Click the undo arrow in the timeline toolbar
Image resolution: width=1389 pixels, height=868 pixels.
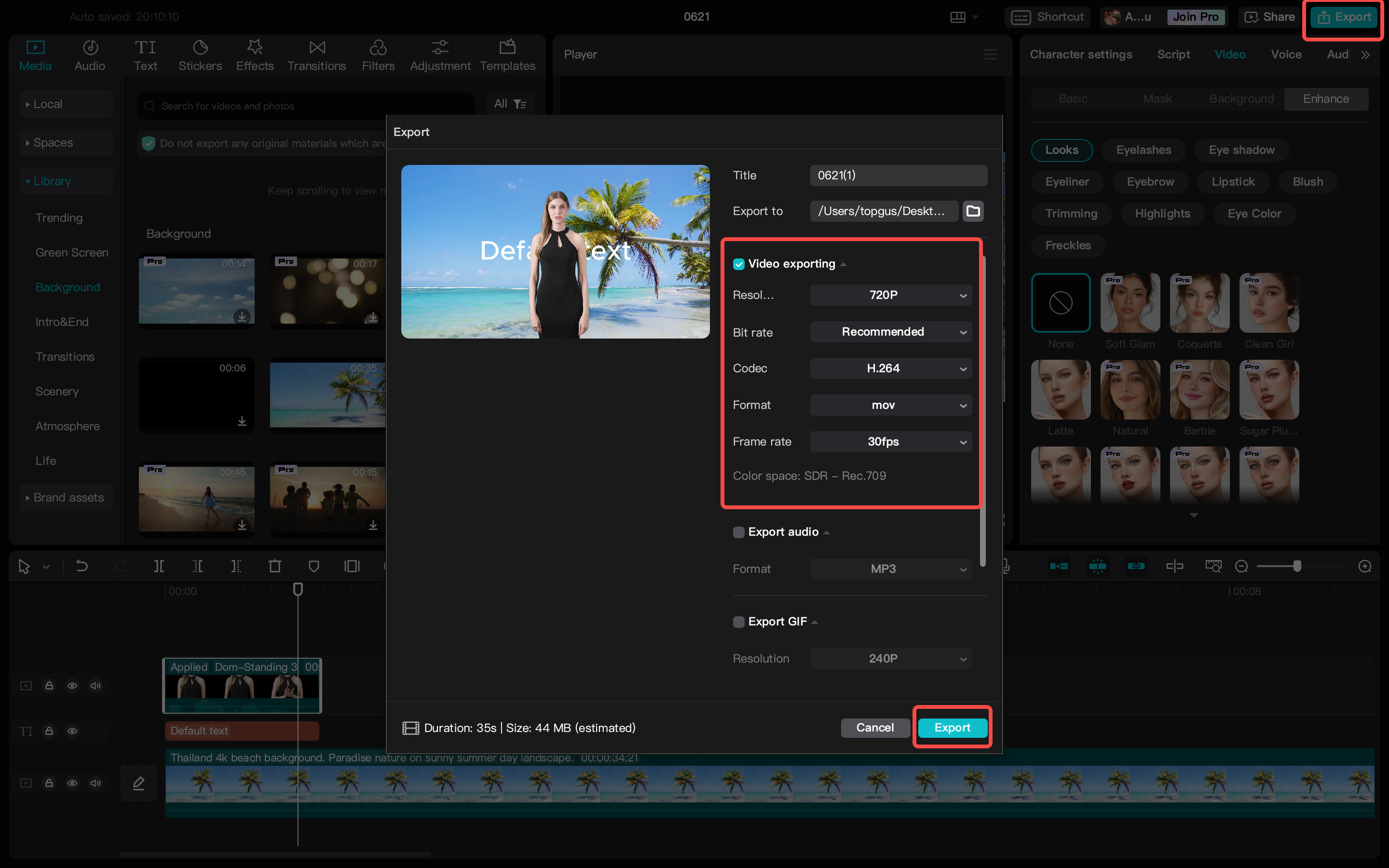click(x=82, y=567)
